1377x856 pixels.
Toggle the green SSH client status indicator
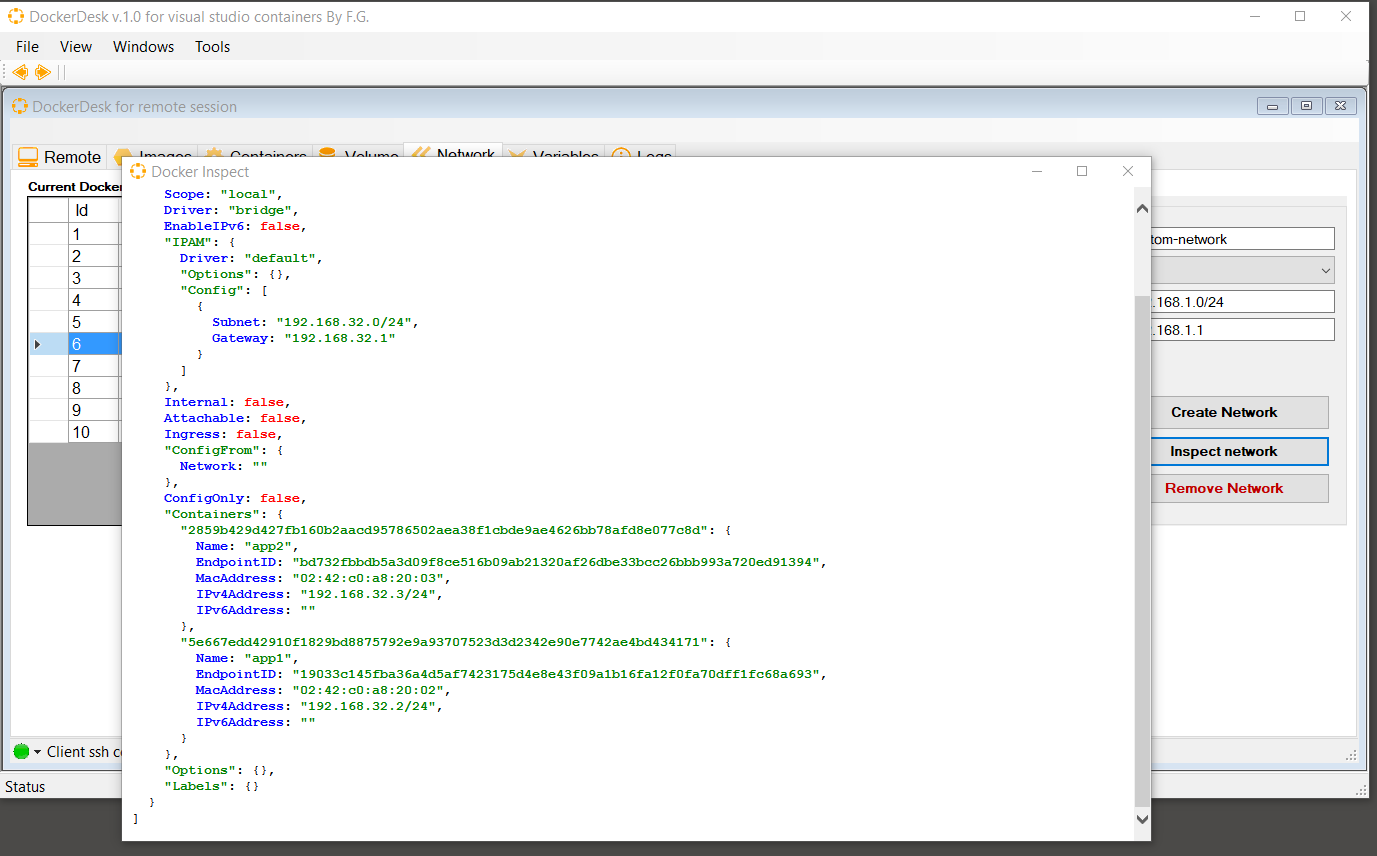(21, 751)
